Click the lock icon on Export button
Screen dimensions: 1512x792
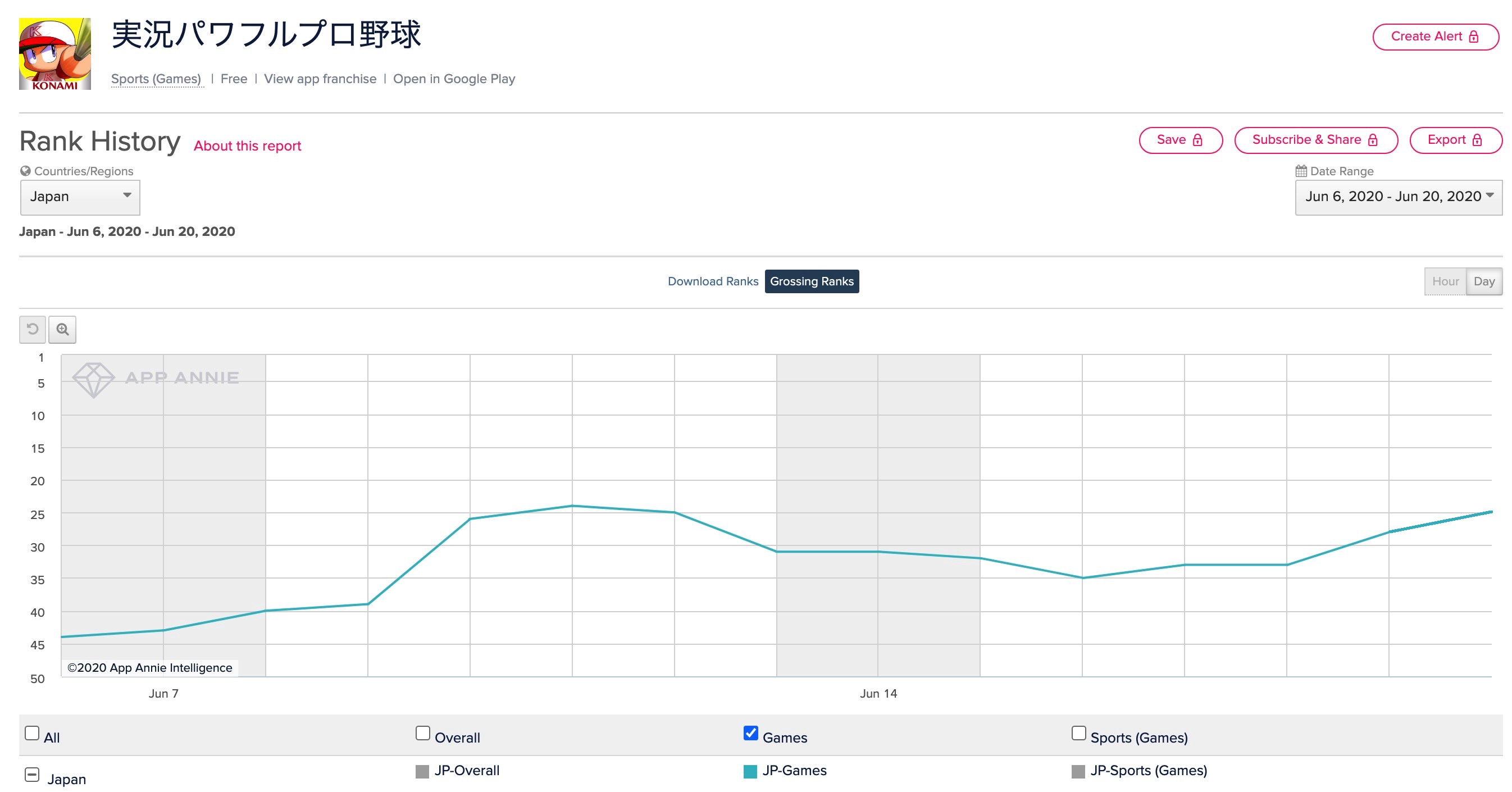(1477, 140)
